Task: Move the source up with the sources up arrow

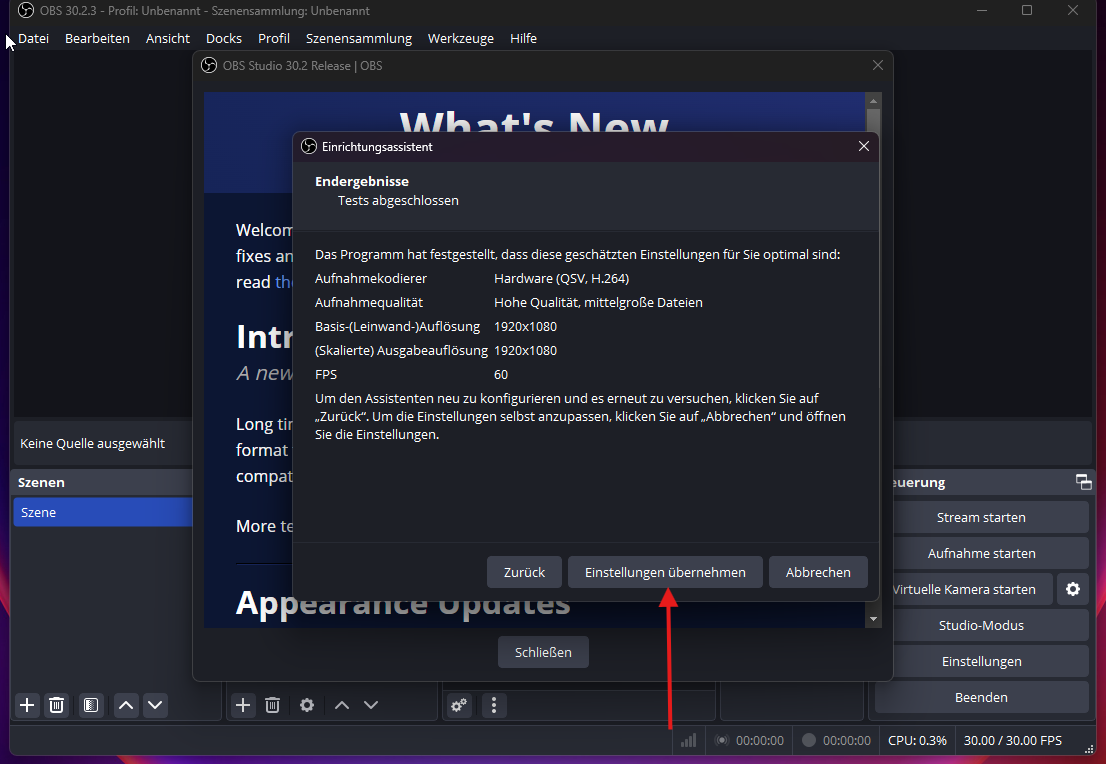Action: 342,705
